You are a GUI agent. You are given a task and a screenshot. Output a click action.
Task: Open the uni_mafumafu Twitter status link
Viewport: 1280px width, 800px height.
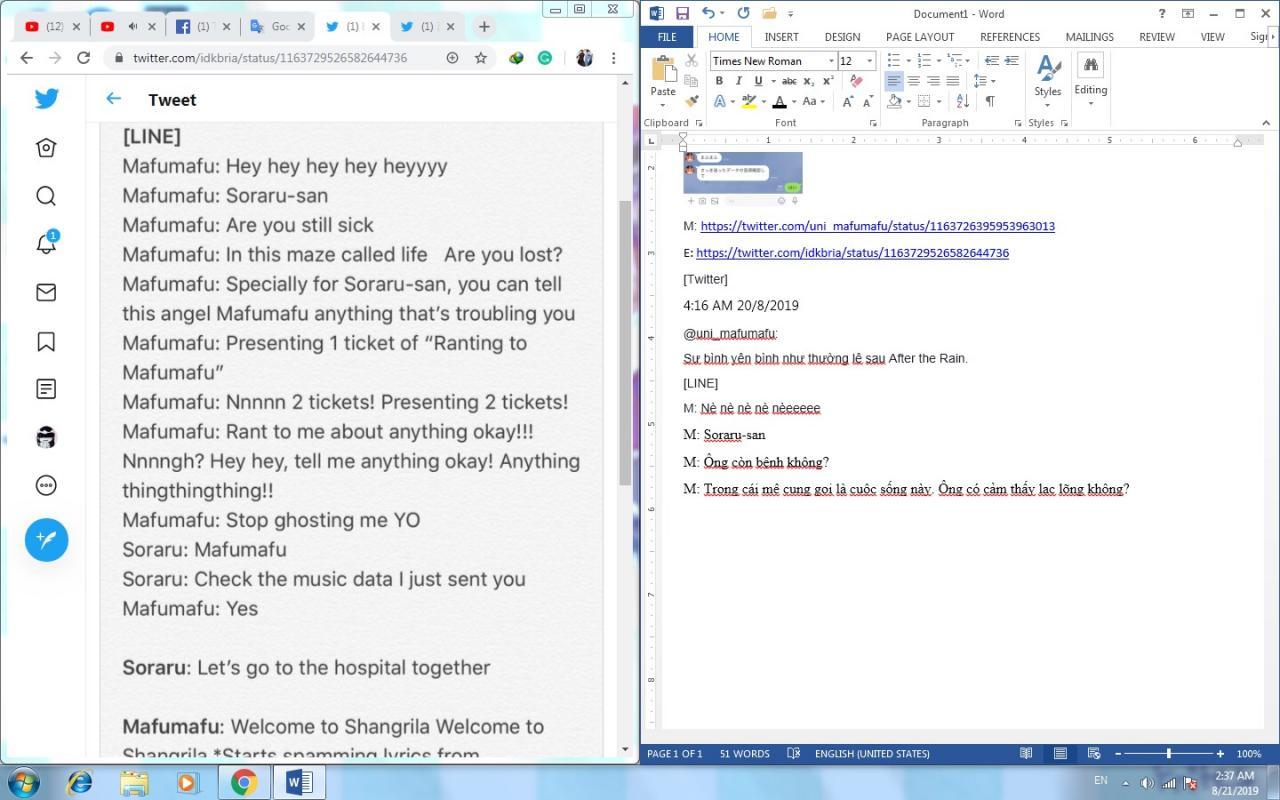point(877,226)
